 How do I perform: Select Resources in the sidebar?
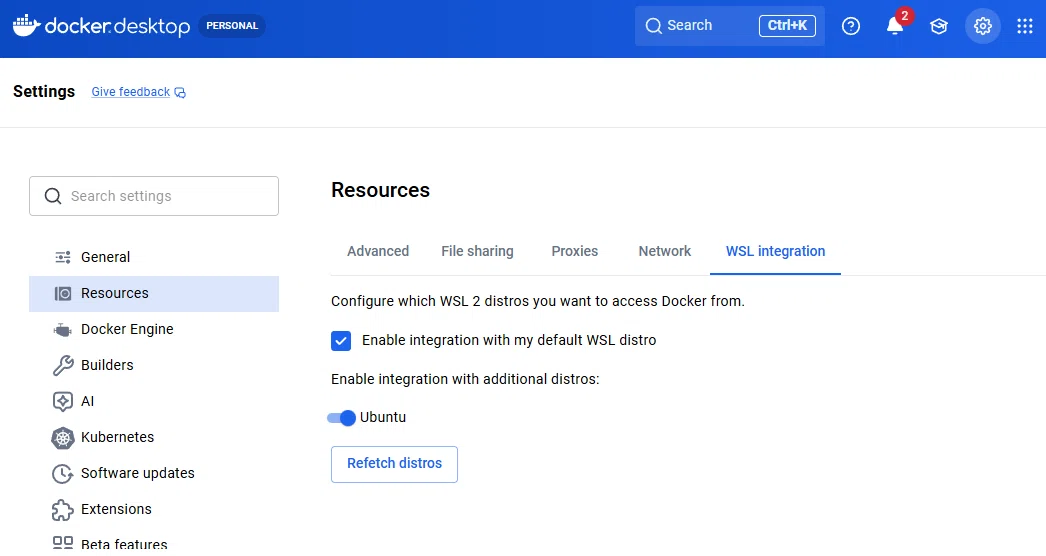(x=154, y=294)
